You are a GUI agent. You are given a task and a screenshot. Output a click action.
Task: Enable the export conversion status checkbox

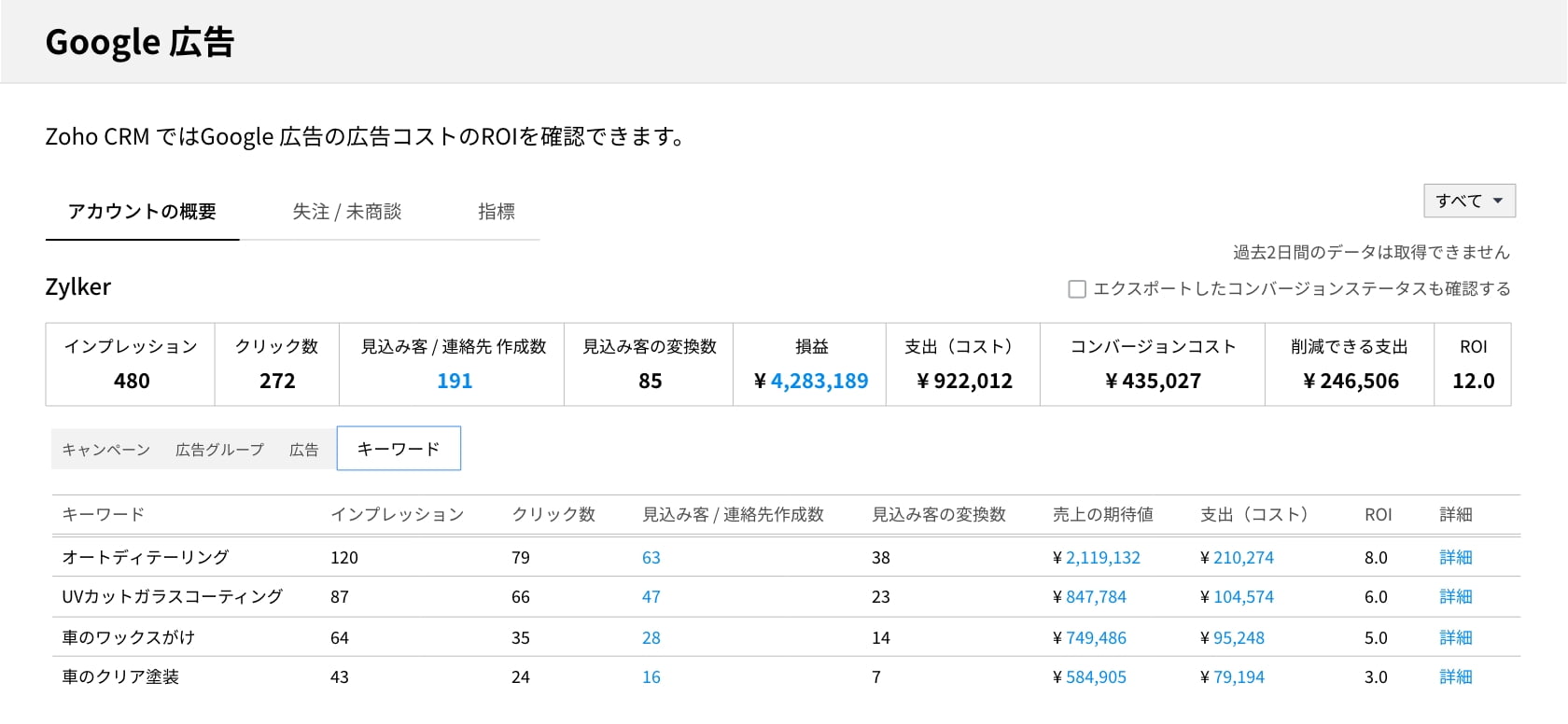tap(1077, 289)
